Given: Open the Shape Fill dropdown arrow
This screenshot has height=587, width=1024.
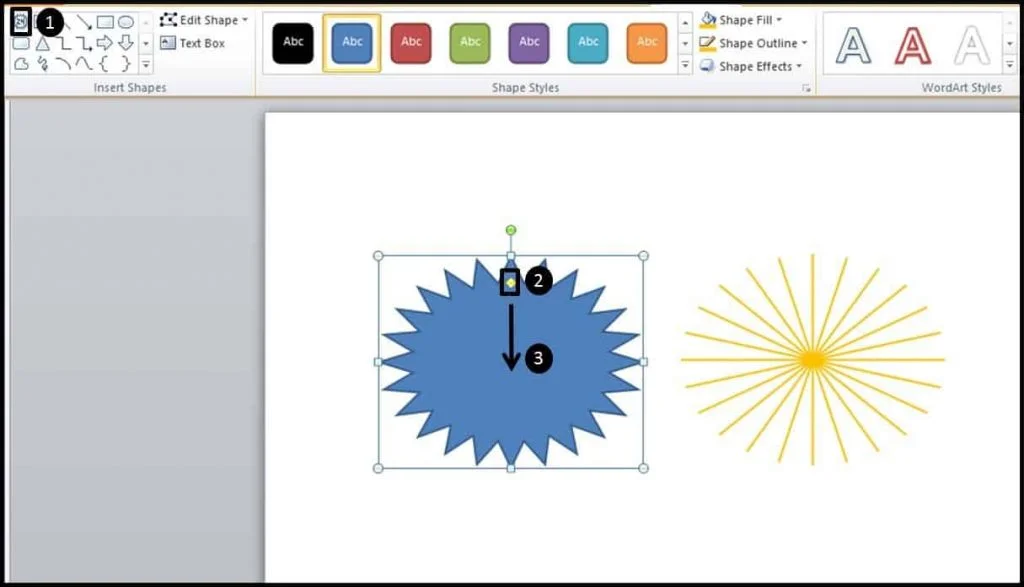Looking at the screenshot, I should 779,20.
